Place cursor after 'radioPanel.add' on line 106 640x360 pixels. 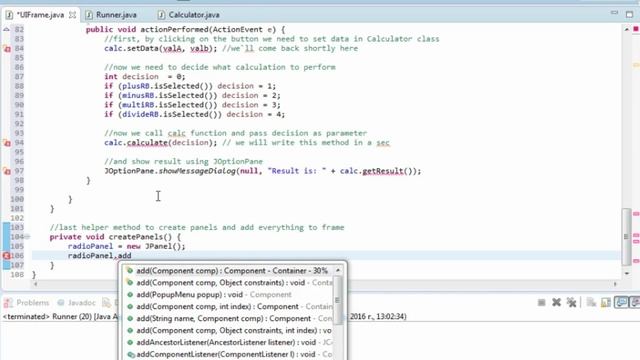(132, 256)
